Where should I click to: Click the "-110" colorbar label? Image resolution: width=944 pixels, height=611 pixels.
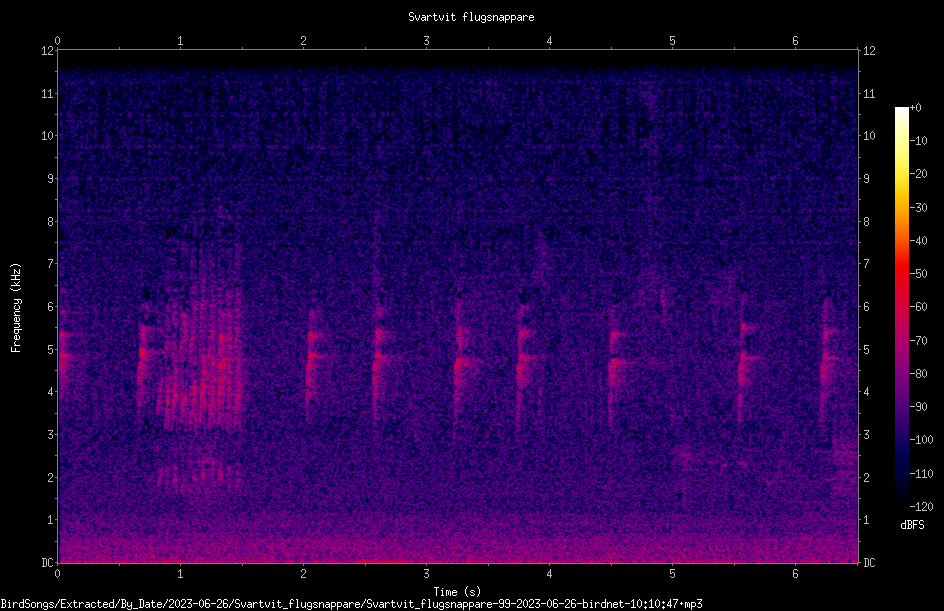pos(922,474)
